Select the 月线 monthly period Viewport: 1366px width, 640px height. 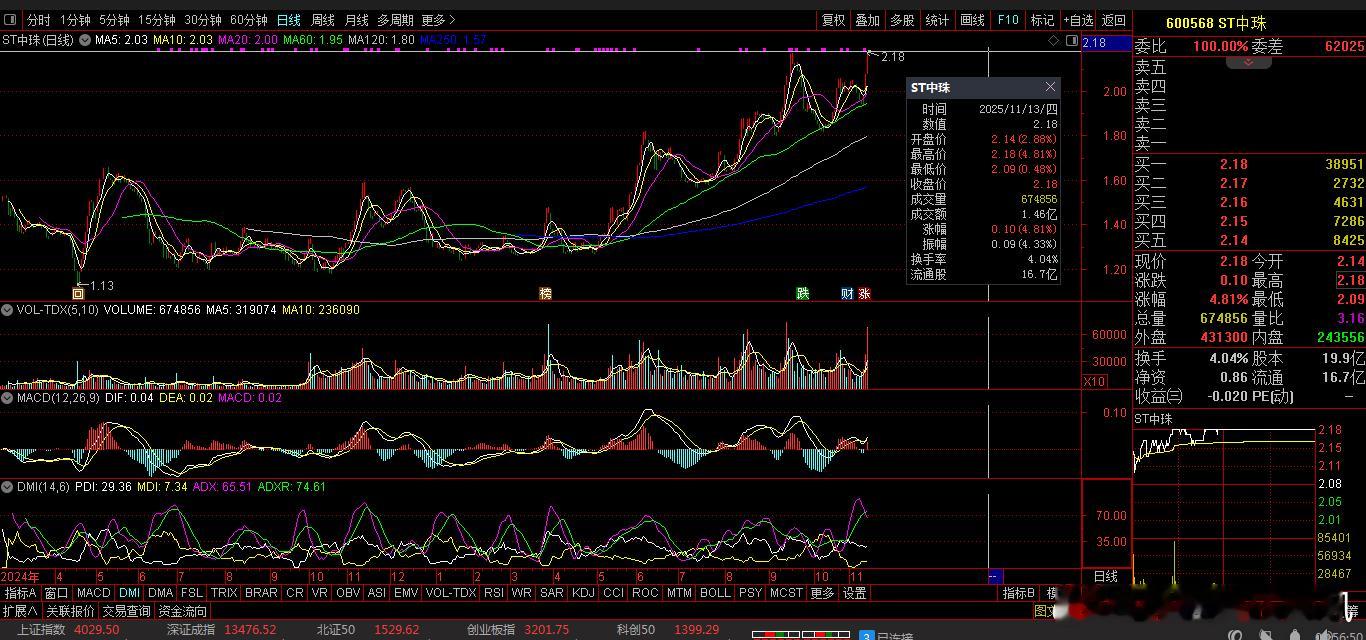tap(357, 20)
